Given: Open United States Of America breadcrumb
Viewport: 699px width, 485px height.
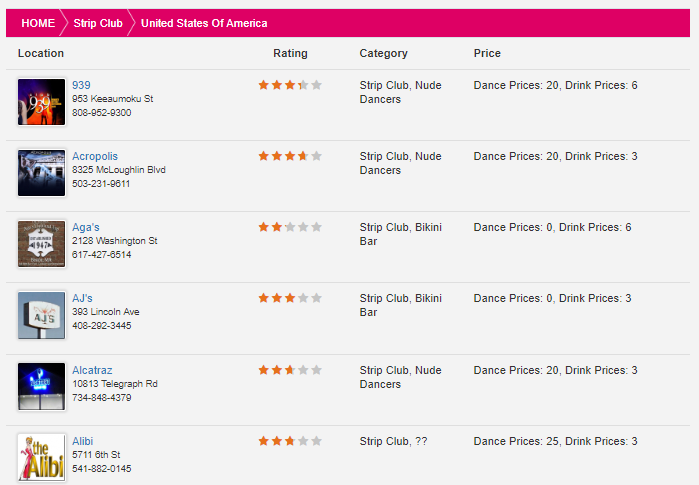Looking at the screenshot, I should point(204,23).
